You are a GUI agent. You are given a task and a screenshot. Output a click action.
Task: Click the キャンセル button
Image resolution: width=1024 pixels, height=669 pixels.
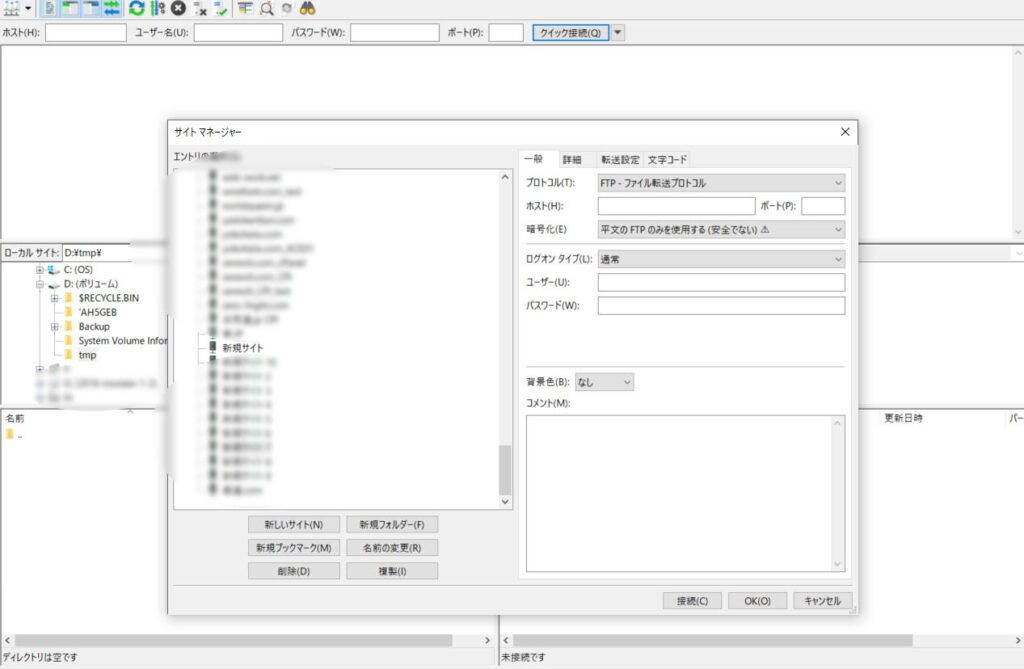[823, 601]
